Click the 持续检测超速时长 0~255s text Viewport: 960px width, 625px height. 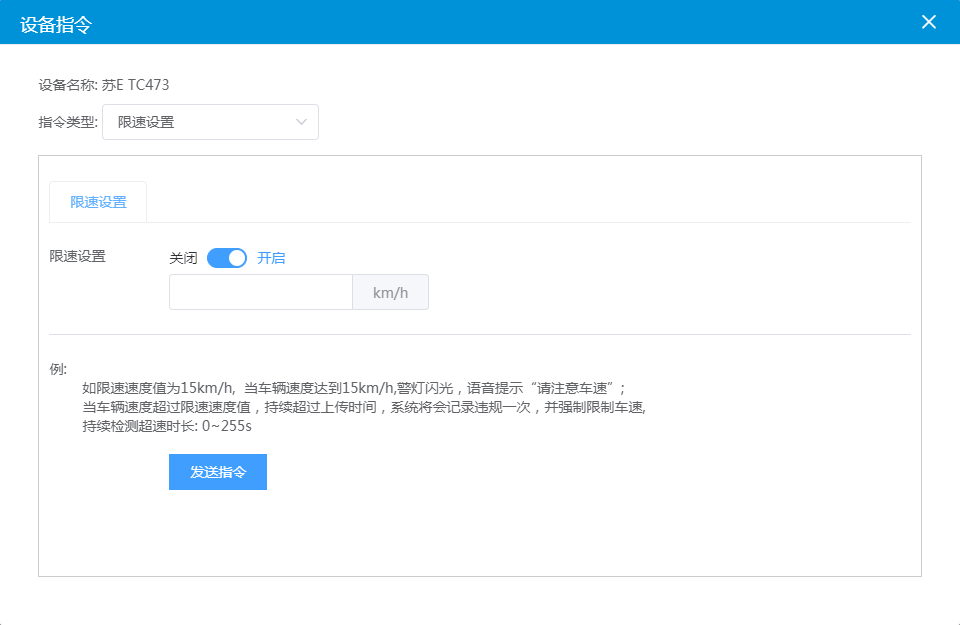pos(166,426)
